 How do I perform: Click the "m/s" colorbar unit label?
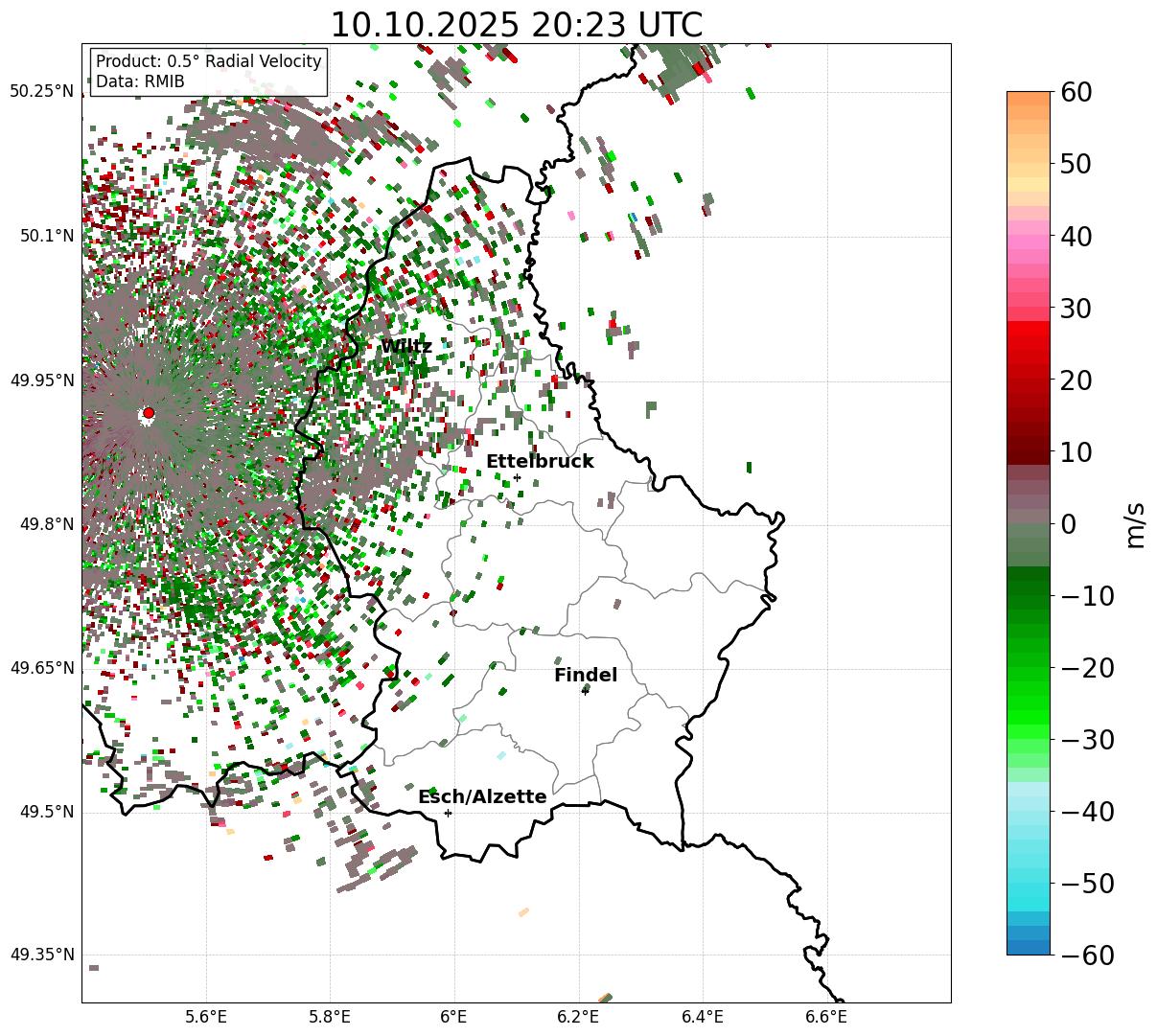tap(1136, 523)
